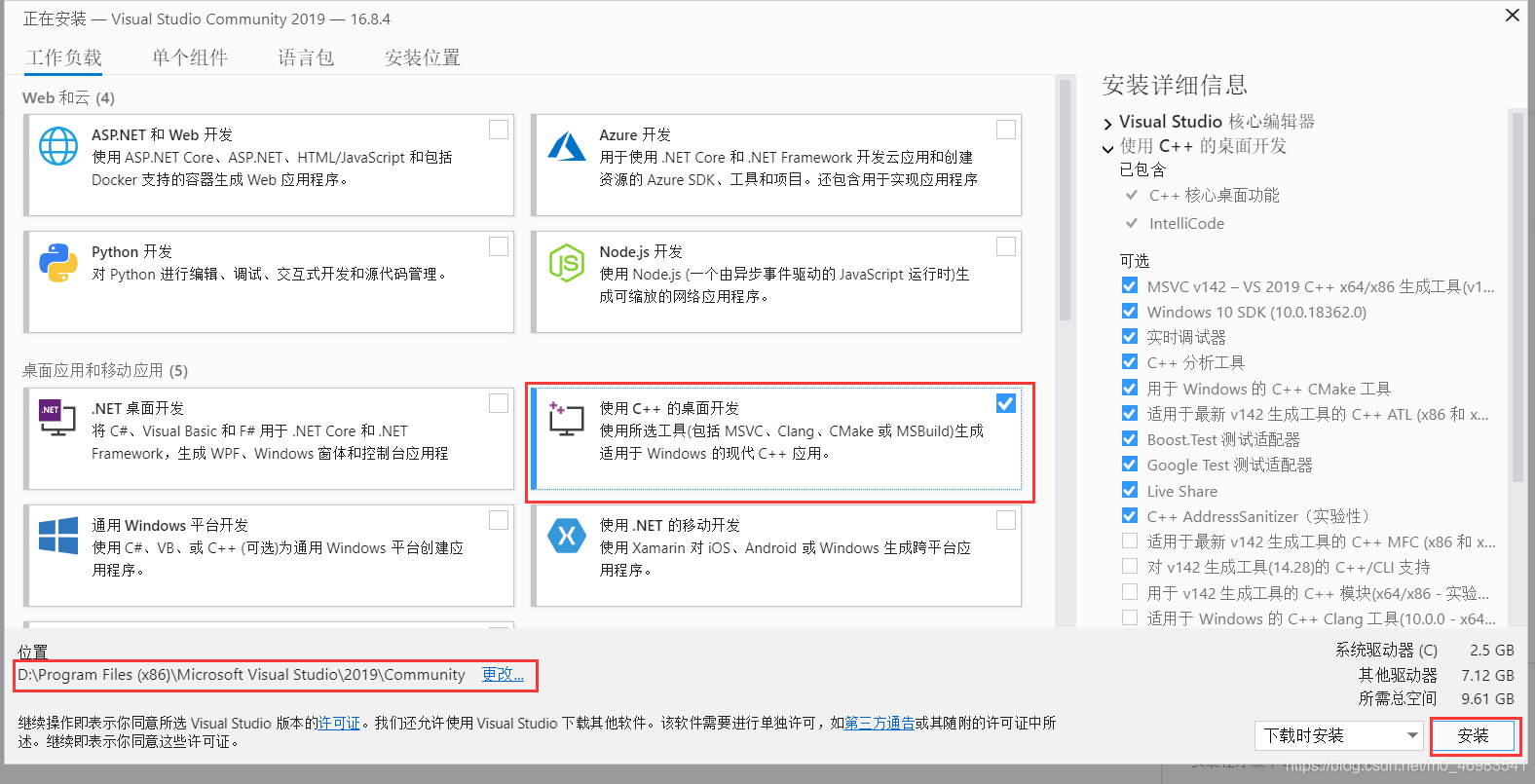Check the C++ Clang 工具 for Windows option
This screenshot has height=784, width=1535.
pyautogui.click(x=1130, y=617)
